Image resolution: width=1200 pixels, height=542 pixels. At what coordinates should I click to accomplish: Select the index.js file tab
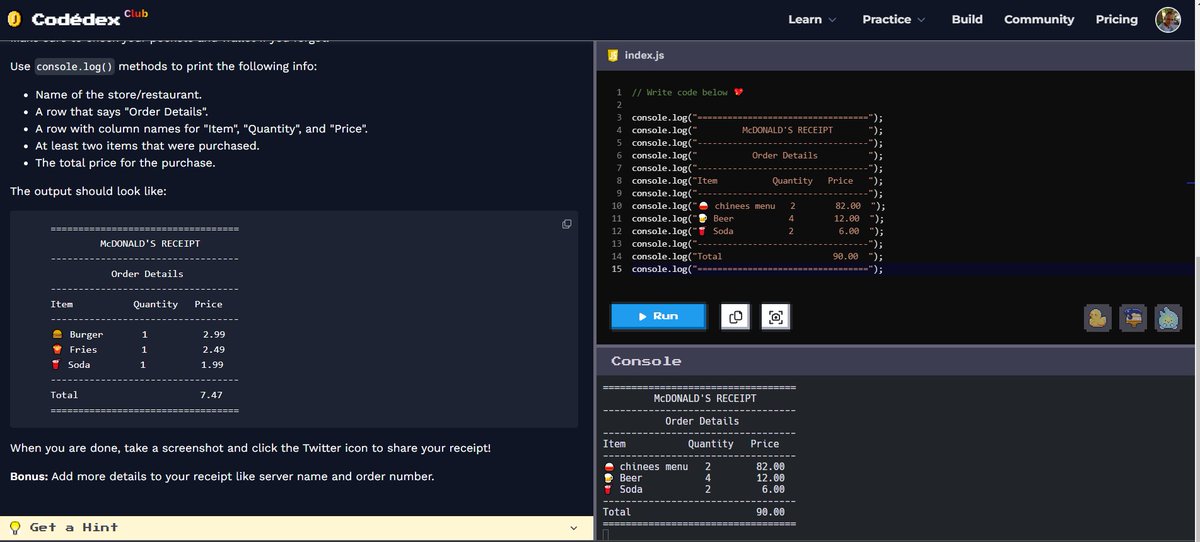coord(635,55)
